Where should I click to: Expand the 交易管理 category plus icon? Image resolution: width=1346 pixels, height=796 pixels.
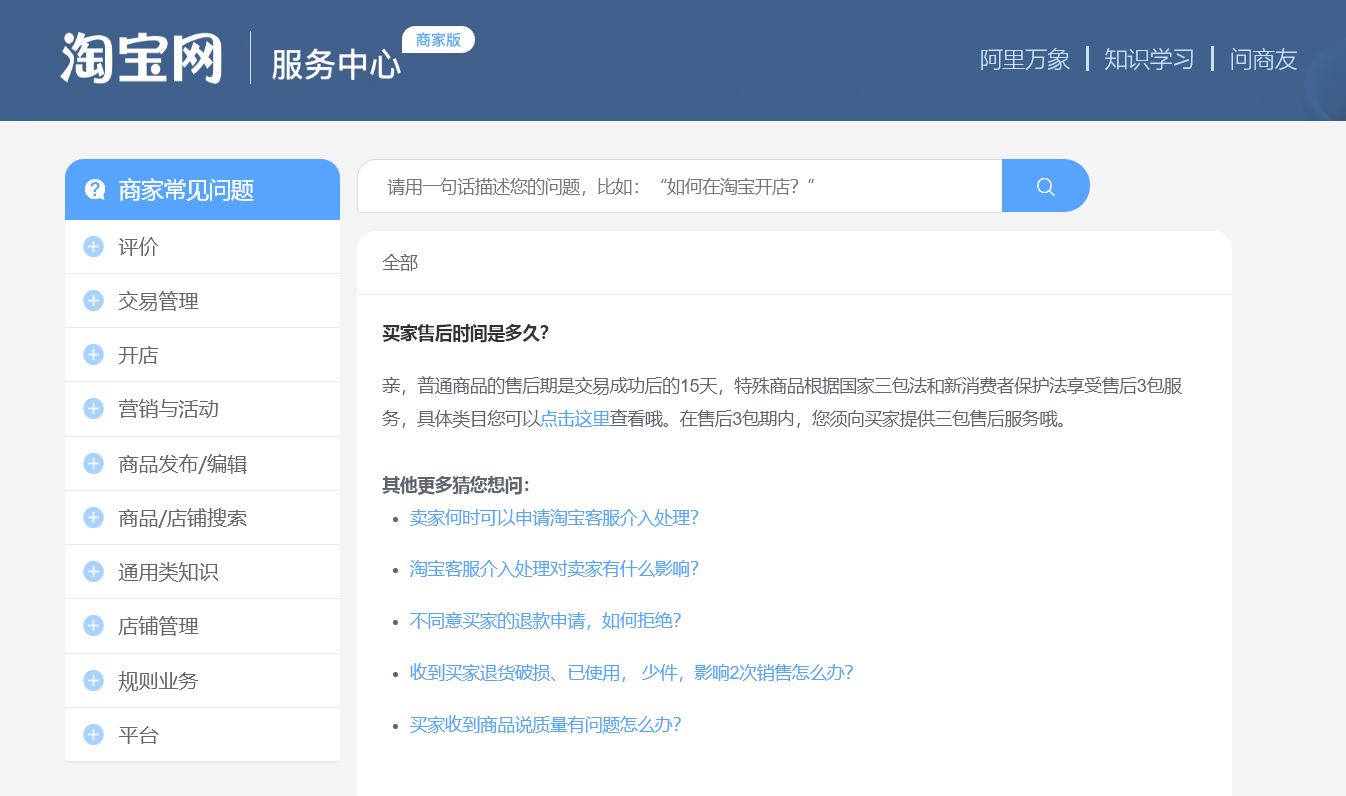94,300
